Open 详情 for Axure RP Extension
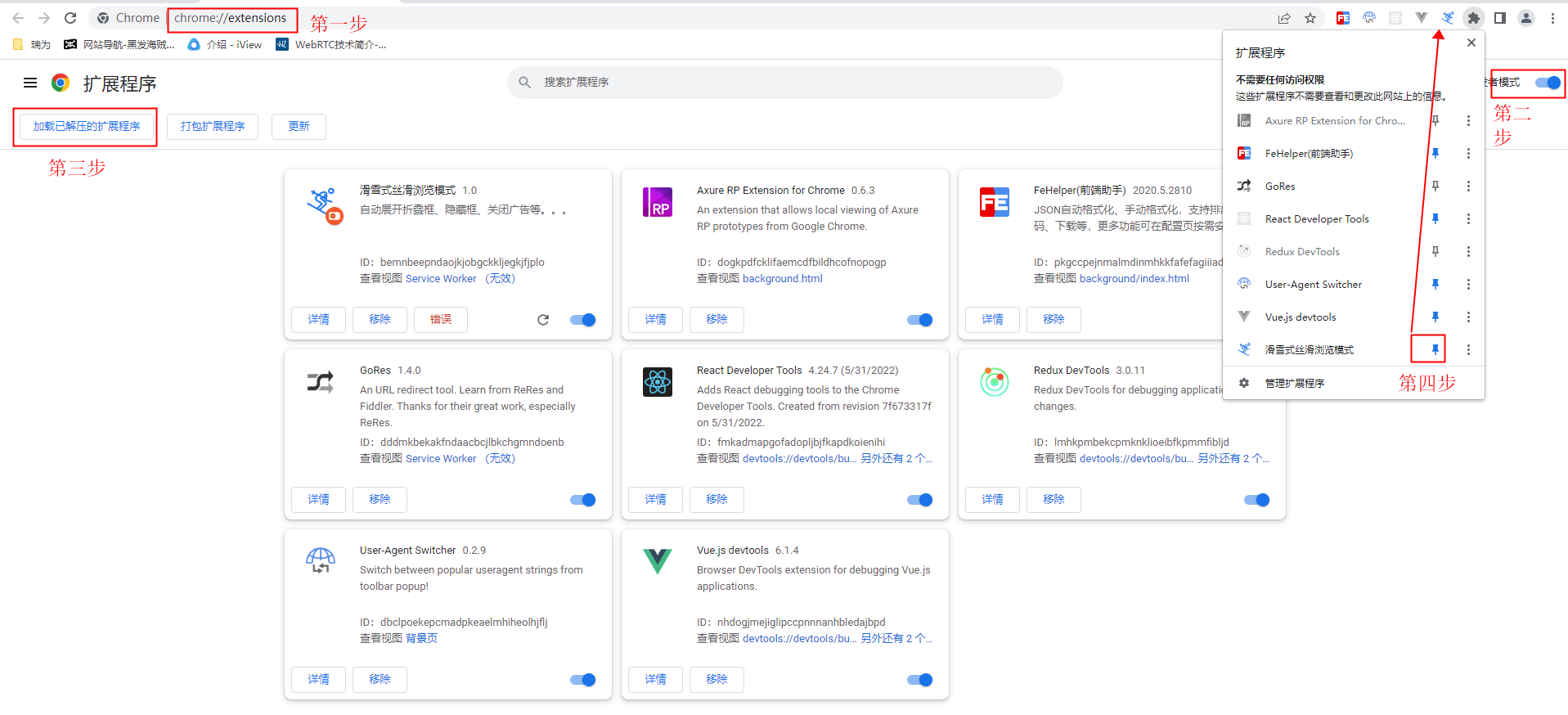The height and width of the screenshot is (715, 1568). 655,320
